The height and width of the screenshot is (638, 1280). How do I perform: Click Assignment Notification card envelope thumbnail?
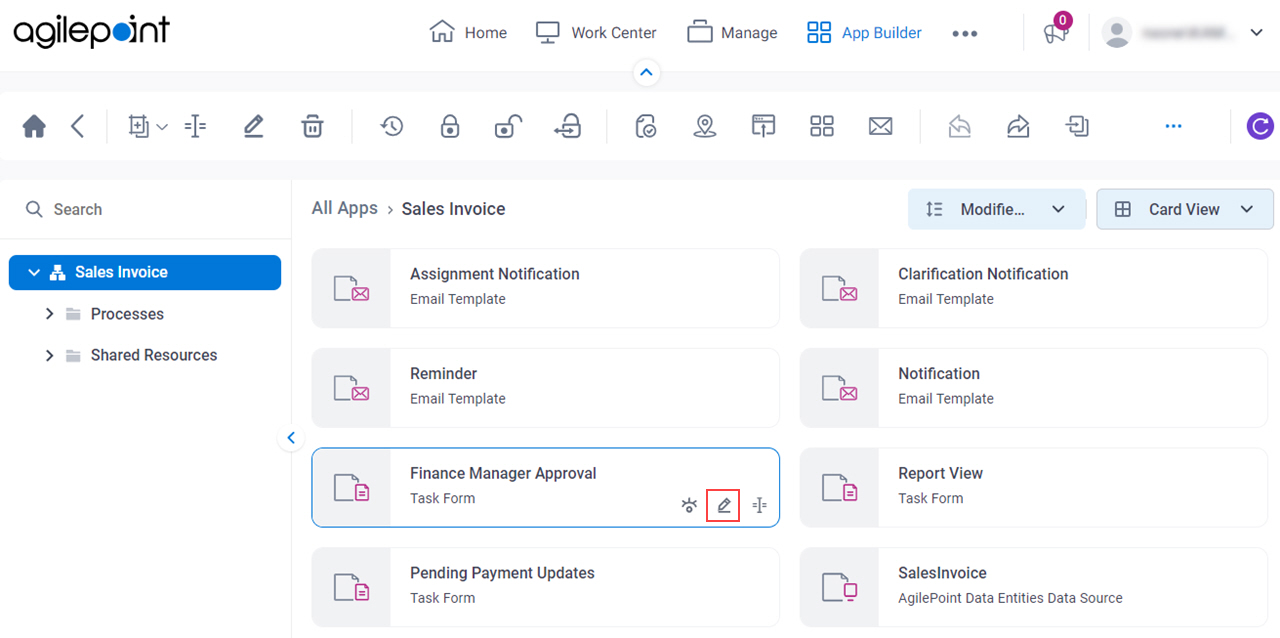tap(351, 288)
